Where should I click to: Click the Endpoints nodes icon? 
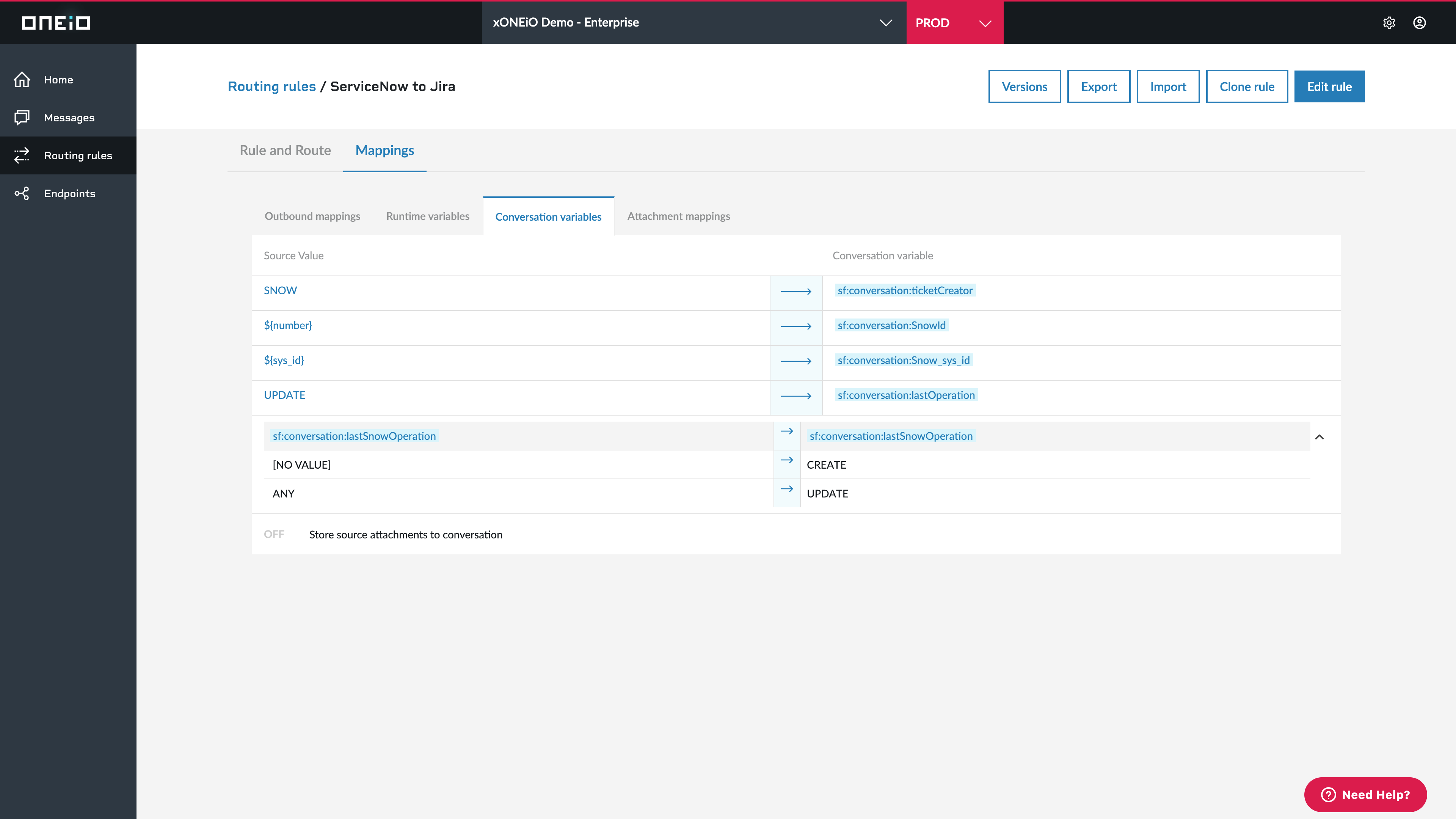(22, 193)
